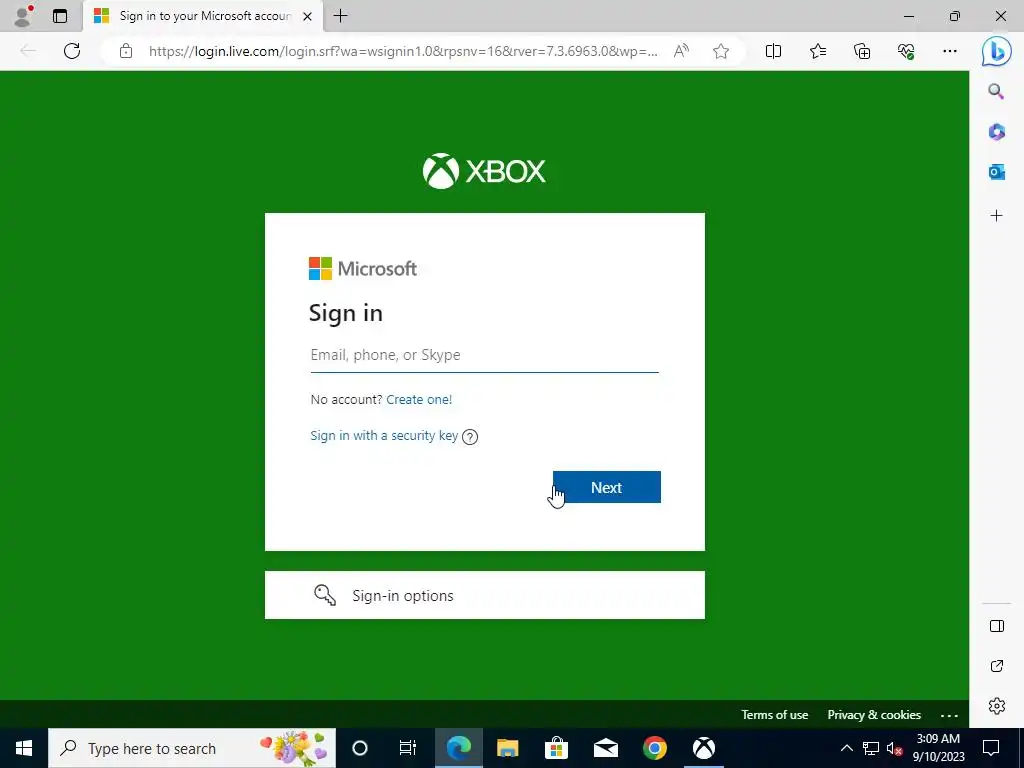Screen dimensions: 1024x768
Task: Close the Microsoft sign-in tab
Action: 308,16
